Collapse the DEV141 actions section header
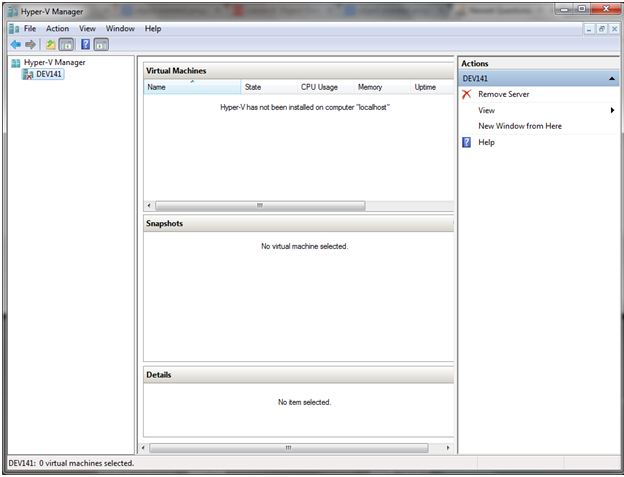This screenshot has width=624, height=477. coord(612,79)
